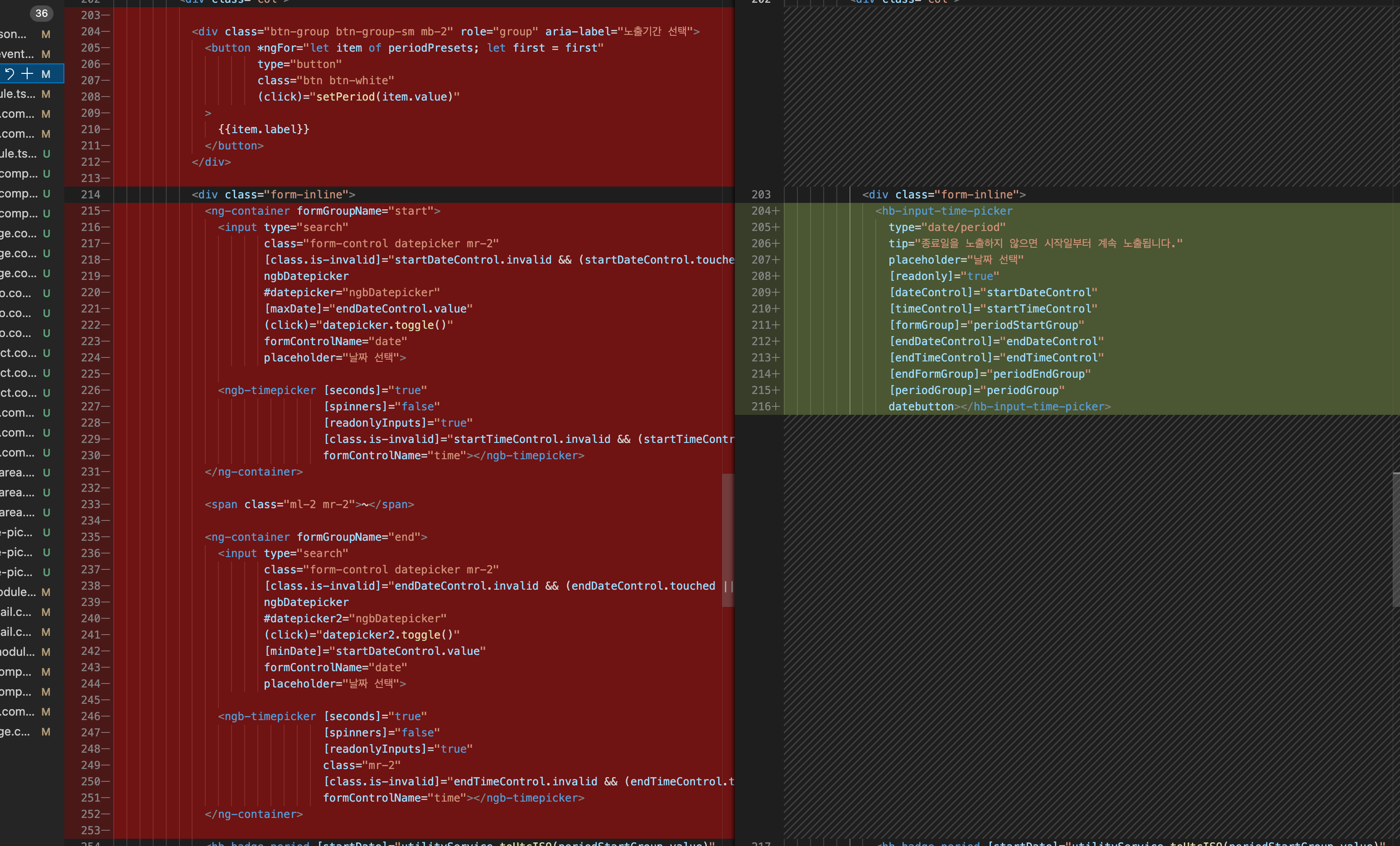The width and height of the screenshot is (1400, 846).
Task: Click the [periodGroup]="periodGroup" added line
Action: coord(976,391)
